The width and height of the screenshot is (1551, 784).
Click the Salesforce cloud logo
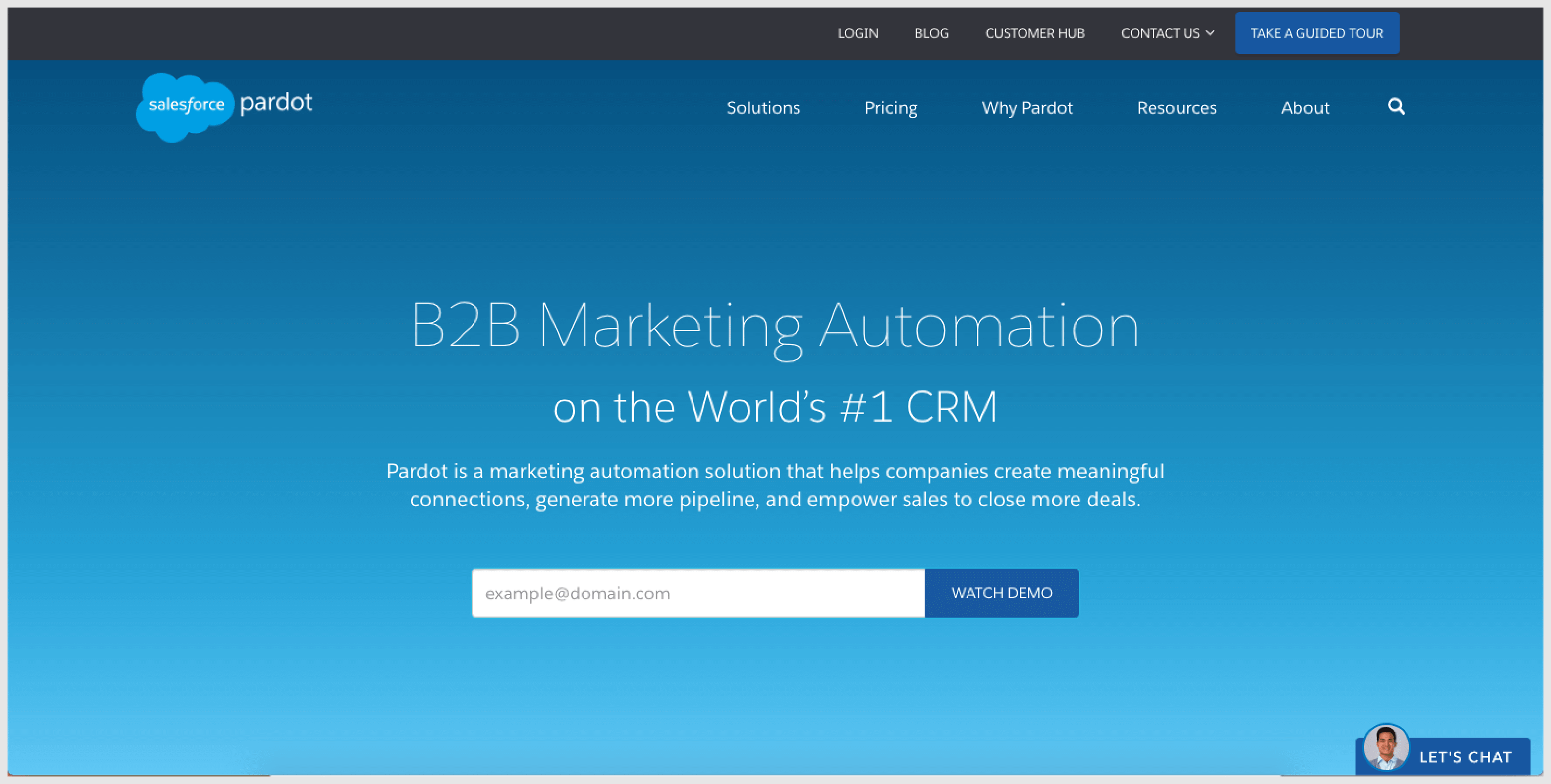[184, 107]
